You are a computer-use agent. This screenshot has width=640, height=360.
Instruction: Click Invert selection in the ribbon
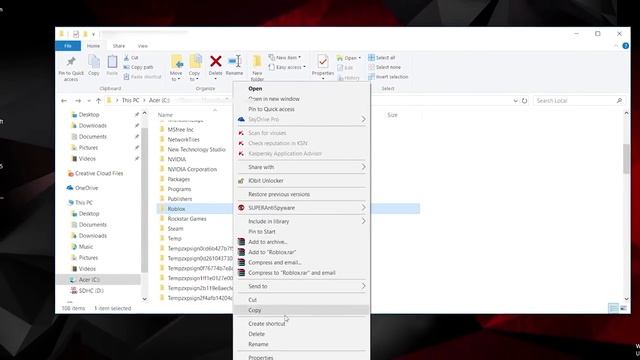point(388,77)
